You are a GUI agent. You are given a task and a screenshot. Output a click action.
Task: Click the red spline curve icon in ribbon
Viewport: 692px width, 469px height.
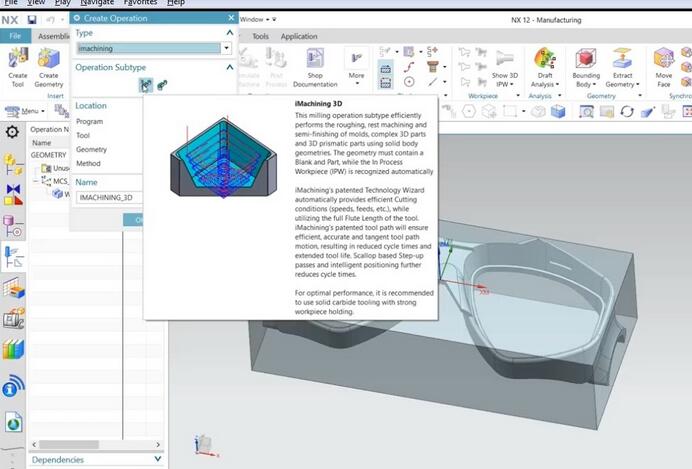coord(409,67)
